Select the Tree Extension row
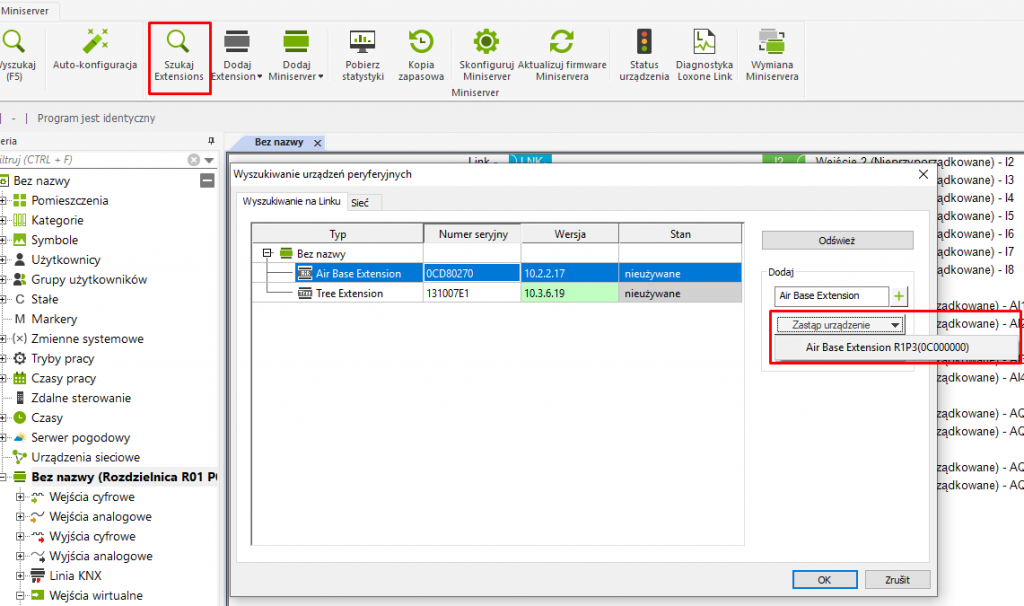Image resolution: width=1024 pixels, height=606 pixels. (x=349, y=294)
